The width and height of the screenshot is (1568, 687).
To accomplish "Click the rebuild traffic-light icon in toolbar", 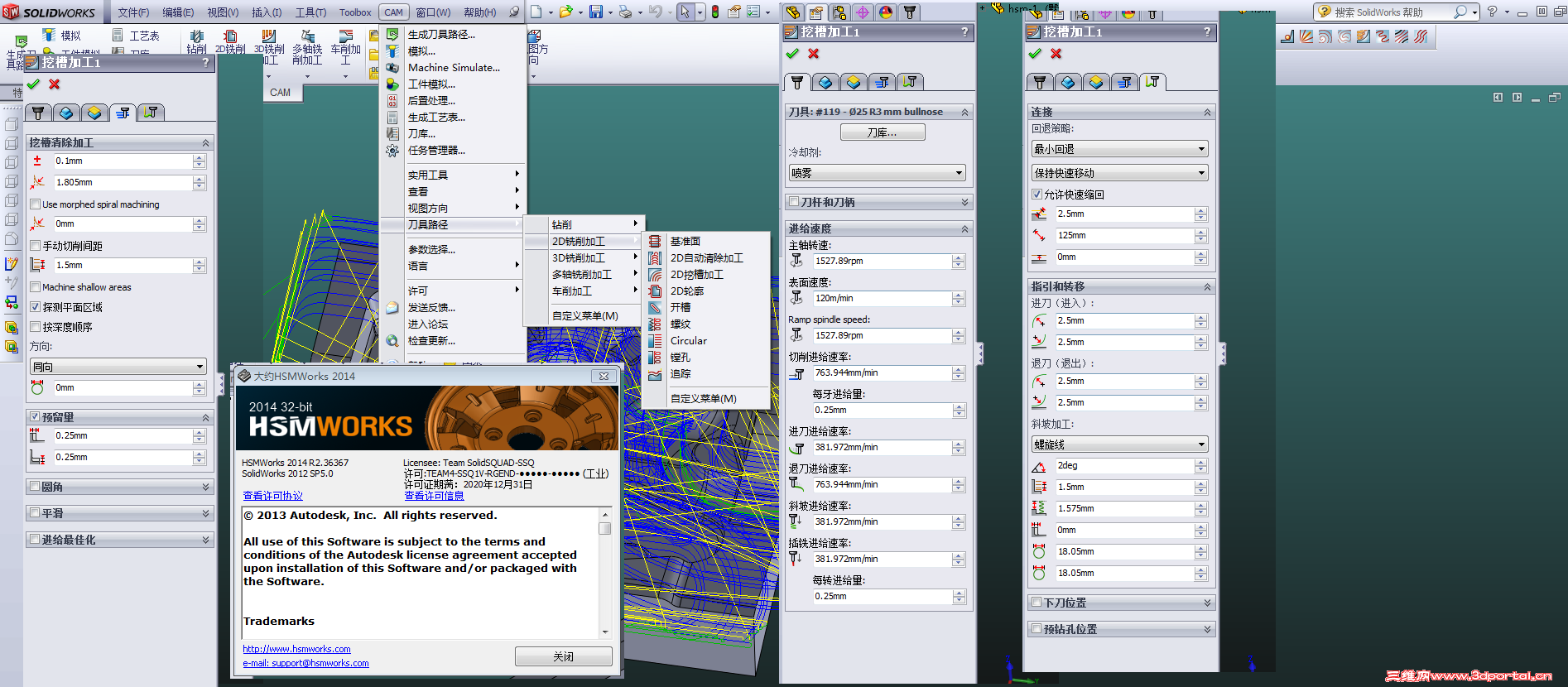I will 715,12.
